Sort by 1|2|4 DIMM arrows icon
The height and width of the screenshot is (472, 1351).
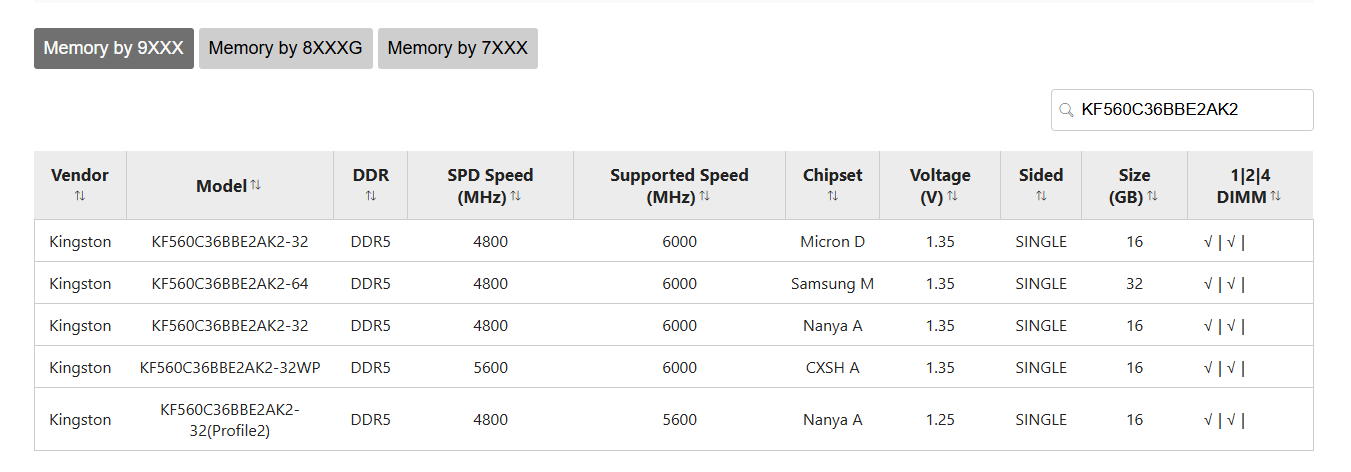click(x=1275, y=196)
